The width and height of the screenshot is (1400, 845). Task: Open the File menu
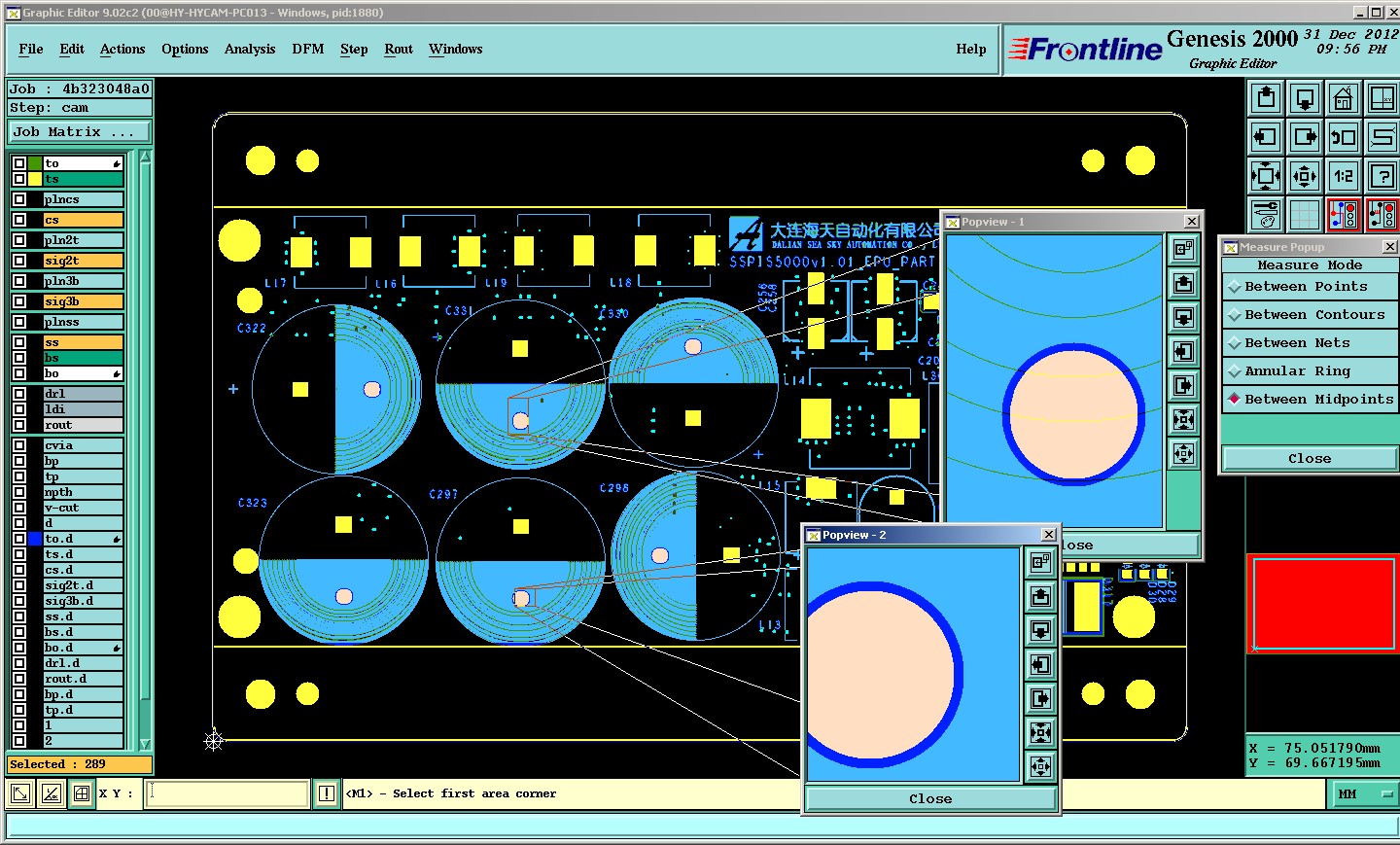tap(31, 49)
